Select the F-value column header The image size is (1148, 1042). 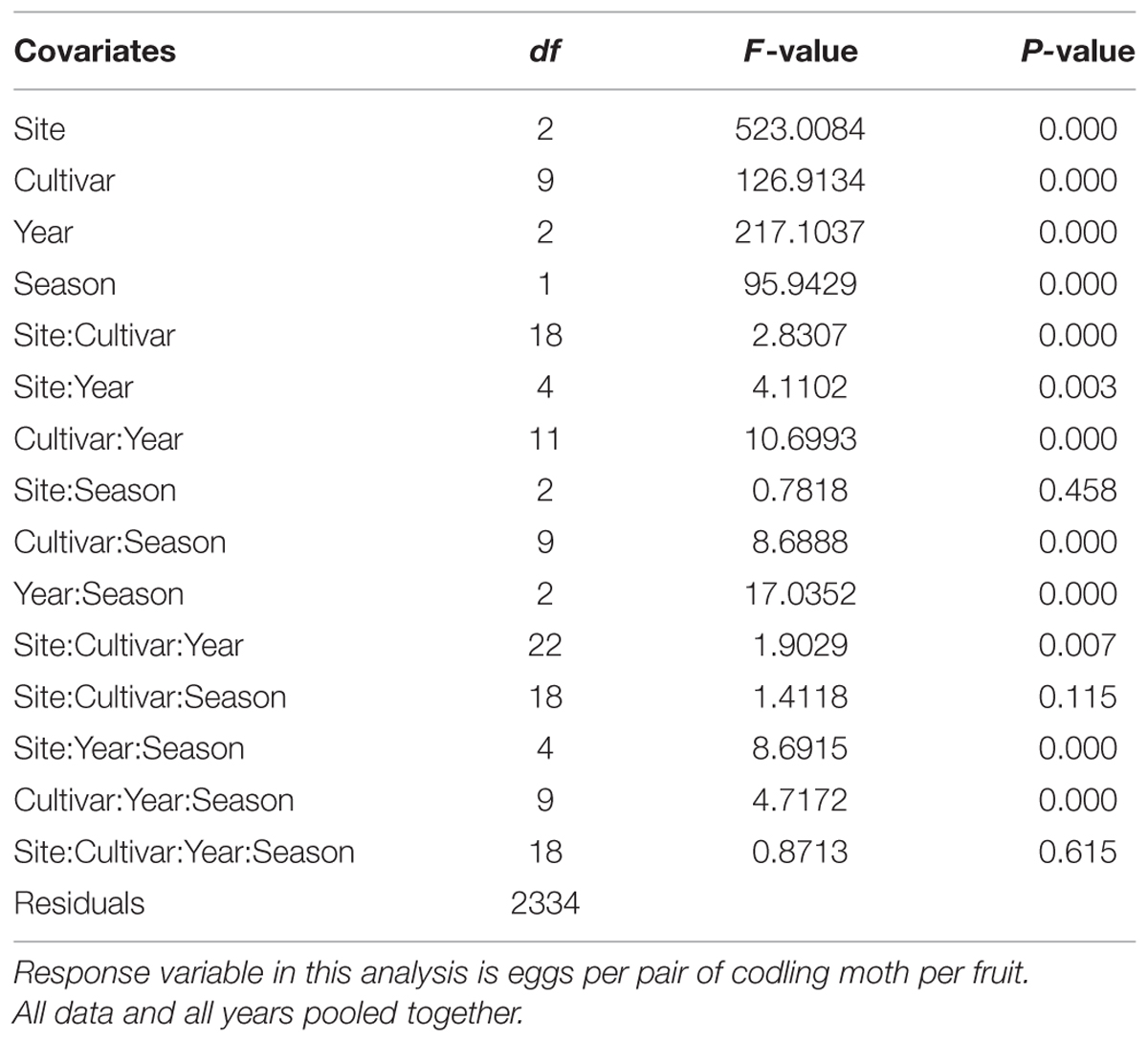pos(800,51)
